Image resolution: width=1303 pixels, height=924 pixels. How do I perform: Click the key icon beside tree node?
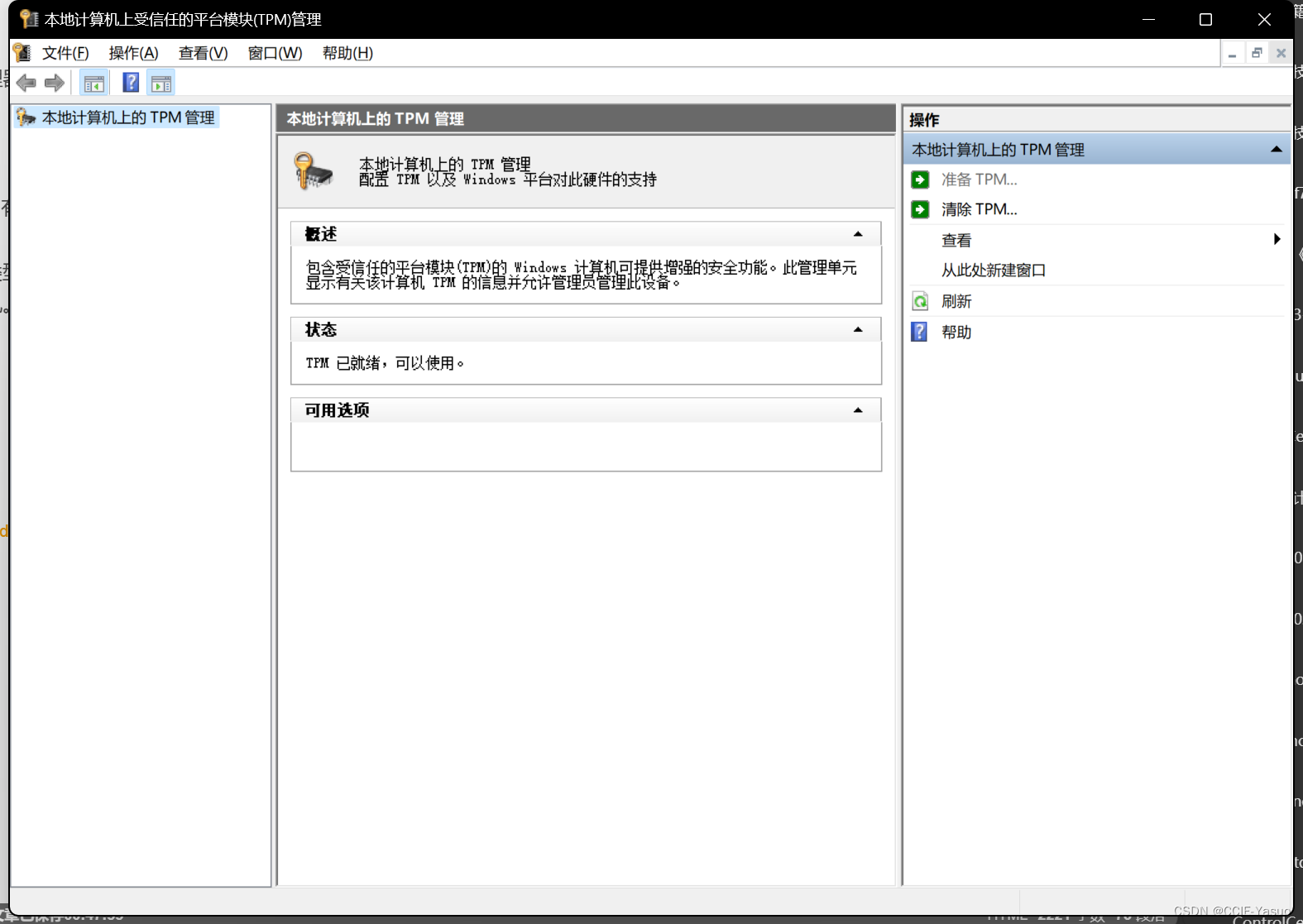(26, 117)
